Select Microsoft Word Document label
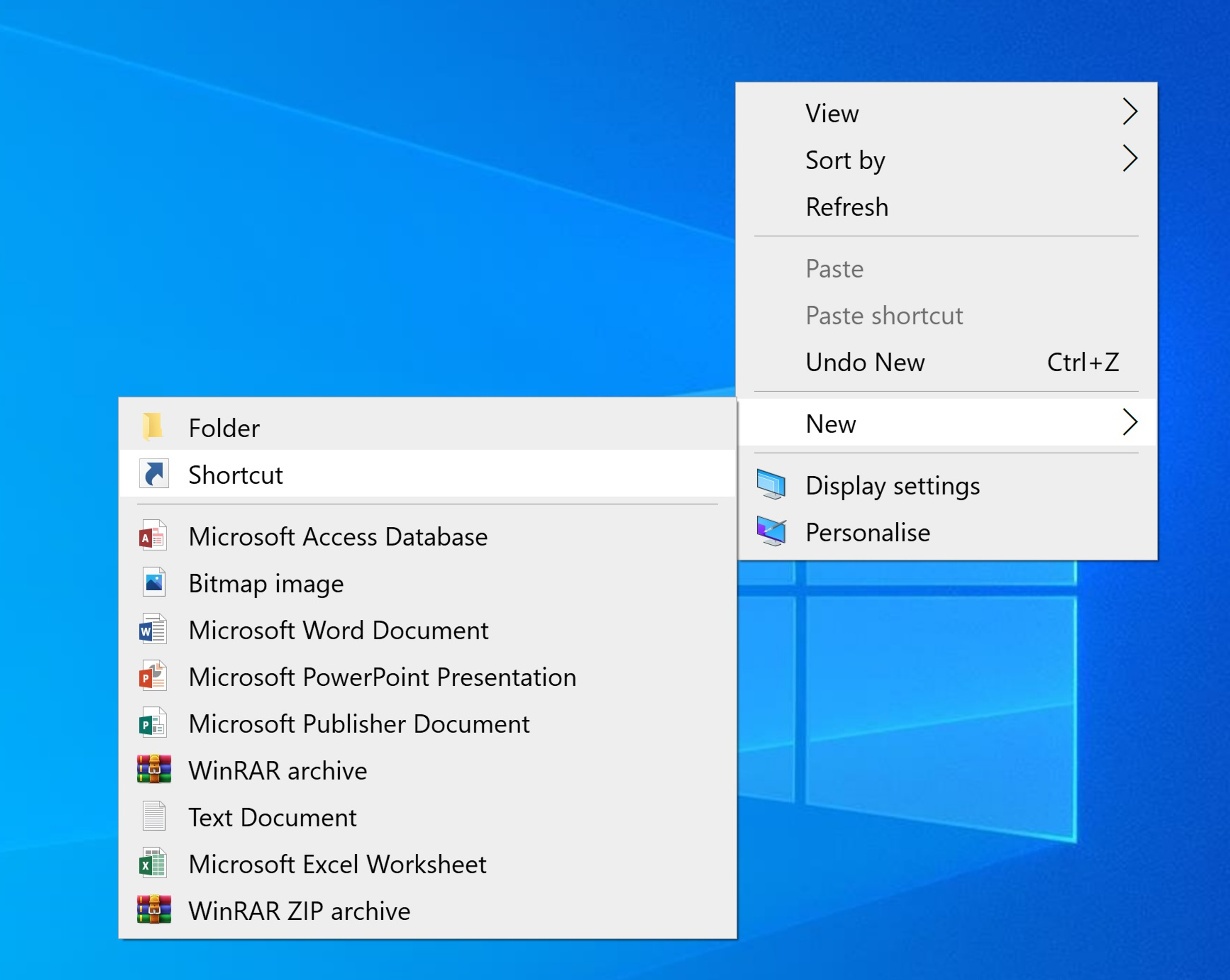1230x980 pixels. pos(339,630)
